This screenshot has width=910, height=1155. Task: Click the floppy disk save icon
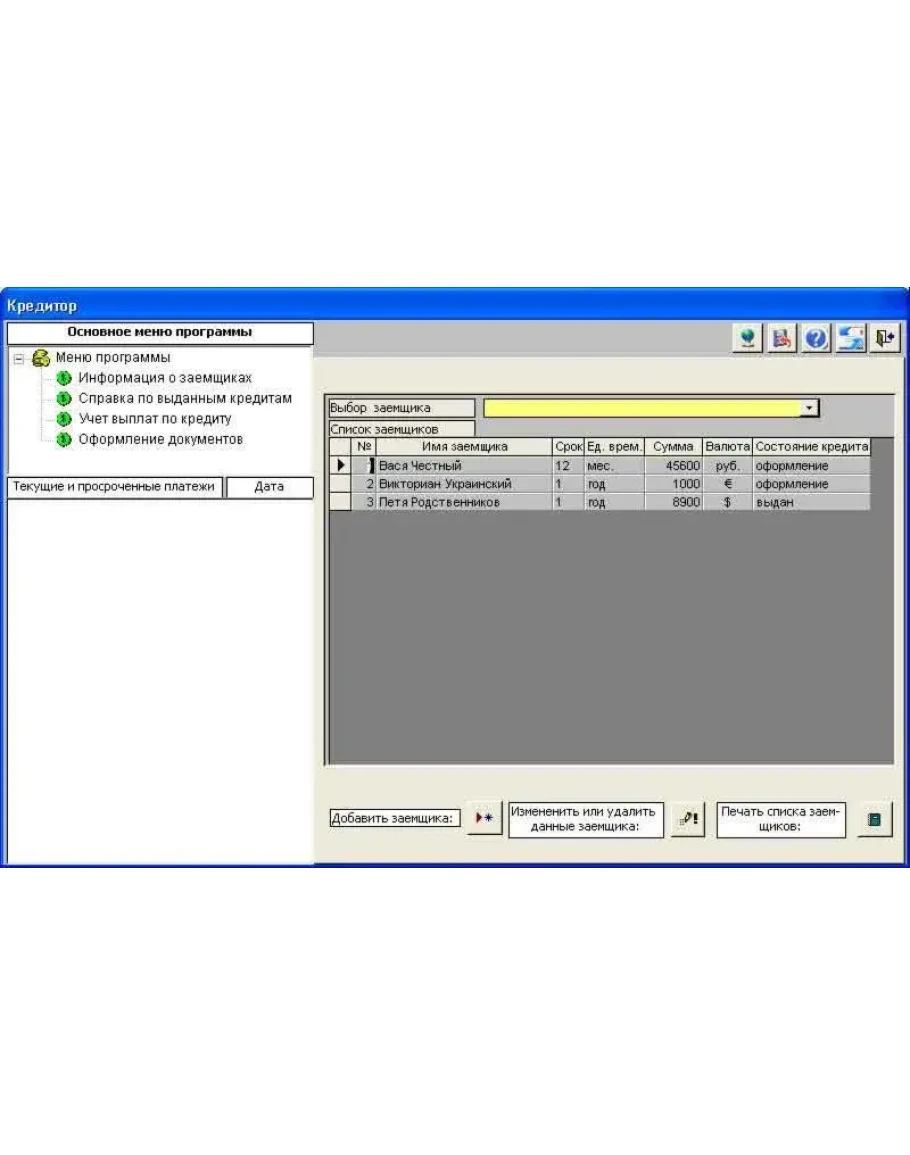coord(781,339)
